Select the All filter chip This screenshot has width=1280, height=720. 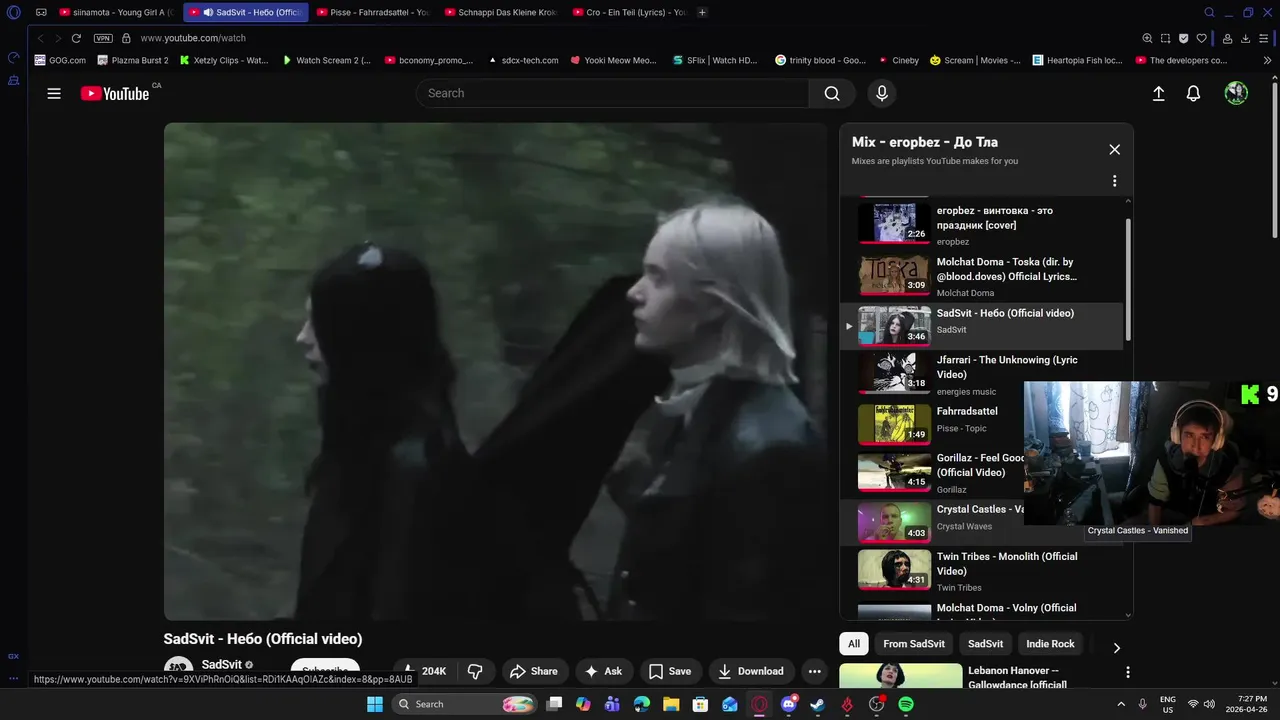pos(853,644)
